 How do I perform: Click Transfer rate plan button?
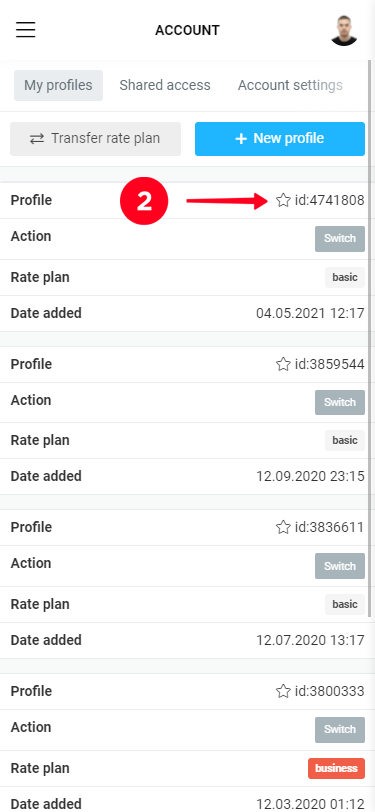click(x=95, y=139)
